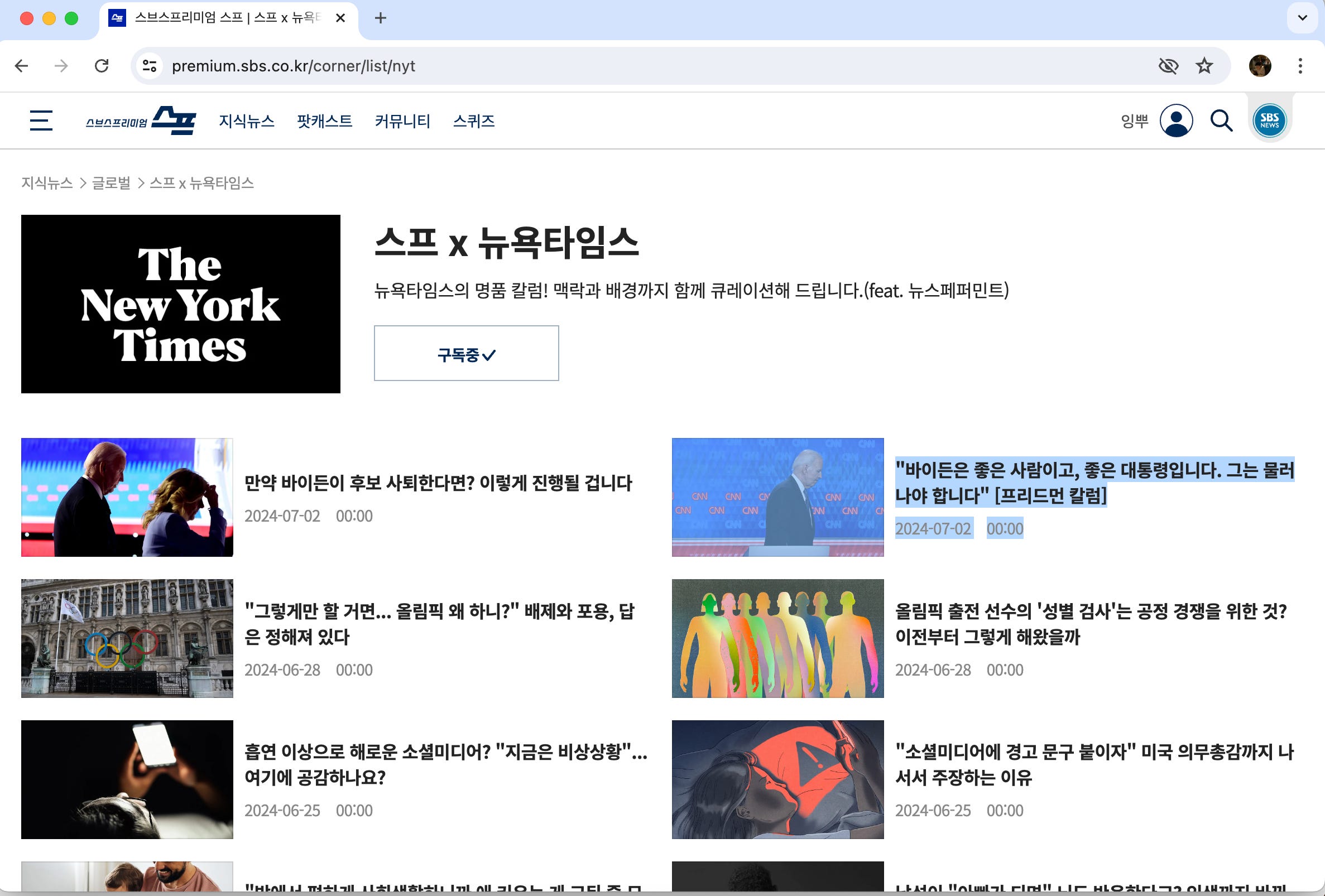Expand the tab search dropdown arrow
Image resolution: width=1325 pixels, height=896 pixels.
pos(1302,18)
